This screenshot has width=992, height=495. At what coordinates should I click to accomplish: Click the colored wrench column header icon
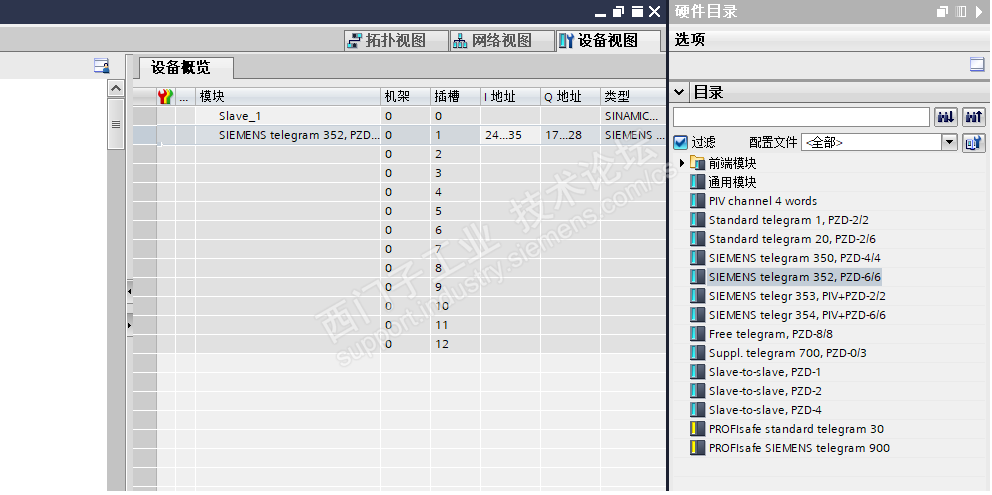coord(165,97)
